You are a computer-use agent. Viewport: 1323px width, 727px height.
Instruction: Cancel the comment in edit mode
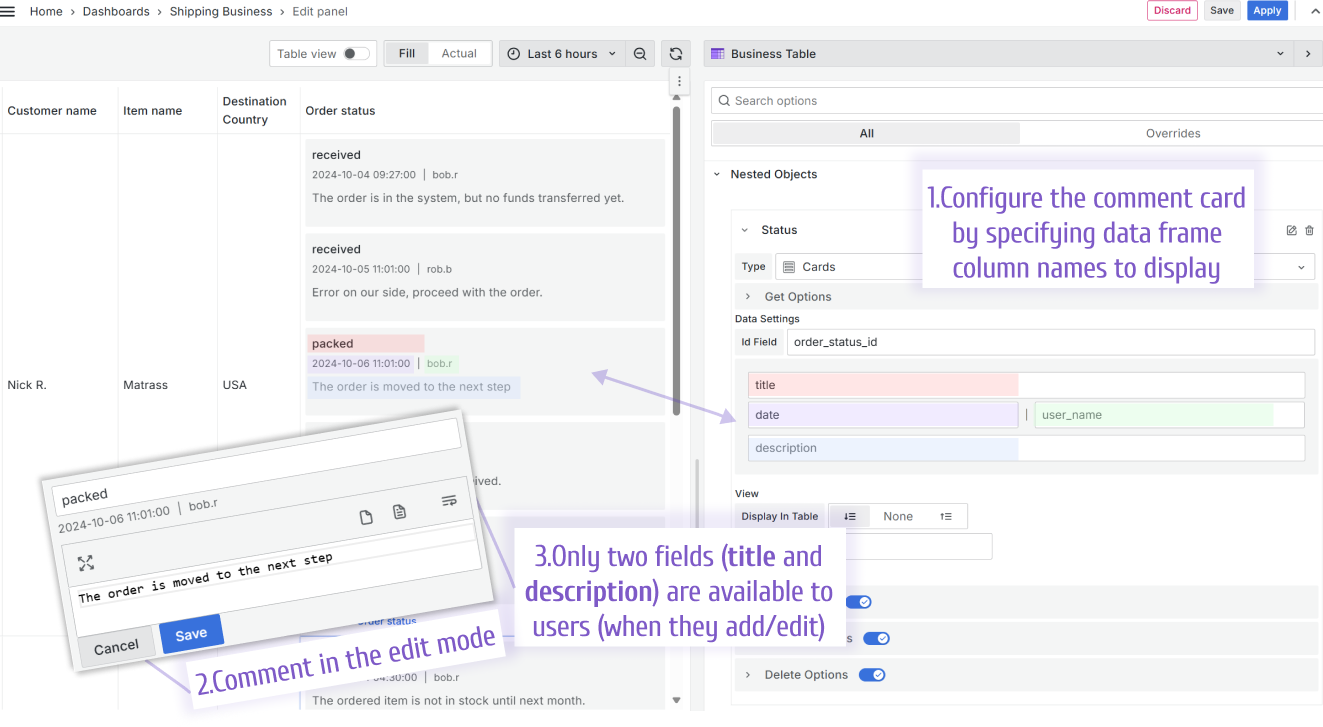115,645
